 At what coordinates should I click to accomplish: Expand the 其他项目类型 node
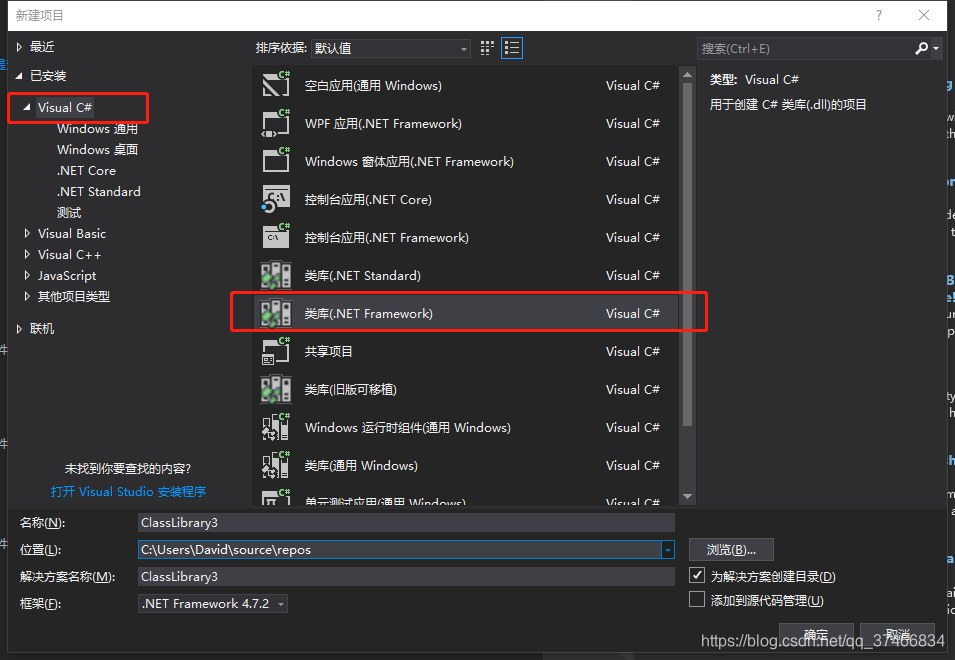27,297
